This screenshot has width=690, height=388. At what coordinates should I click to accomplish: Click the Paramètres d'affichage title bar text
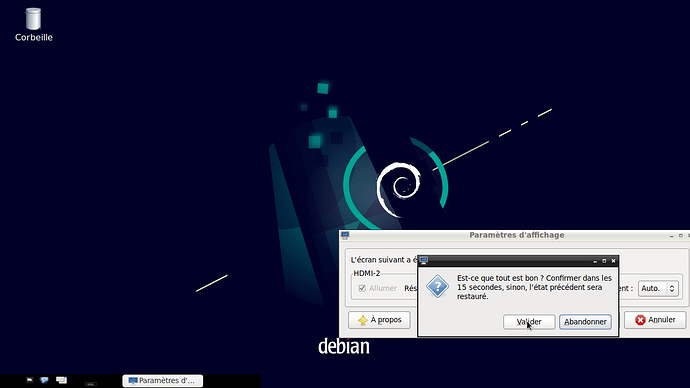[517, 235]
